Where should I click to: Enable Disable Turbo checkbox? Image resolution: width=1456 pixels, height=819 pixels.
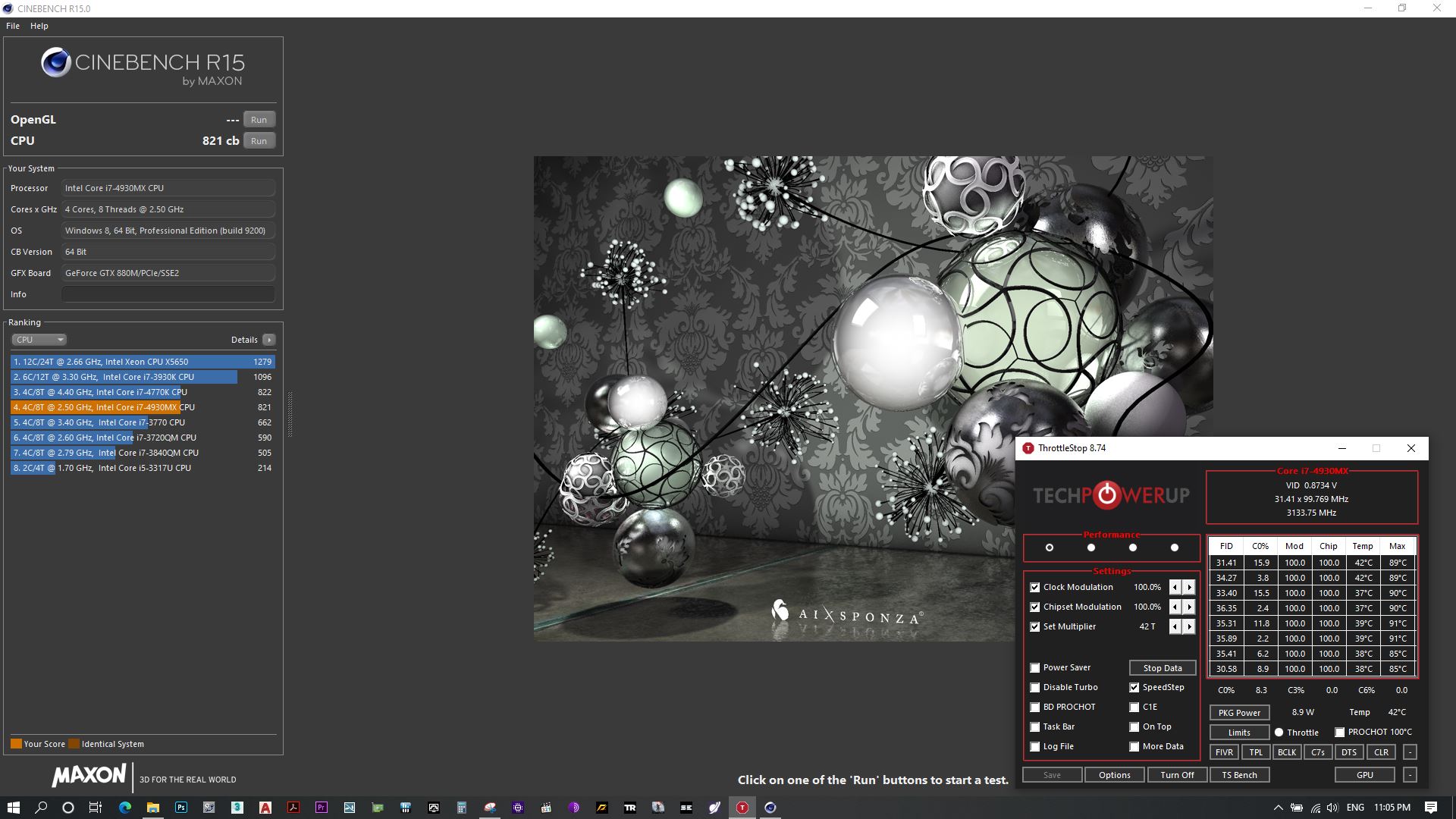(x=1034, y=687)
